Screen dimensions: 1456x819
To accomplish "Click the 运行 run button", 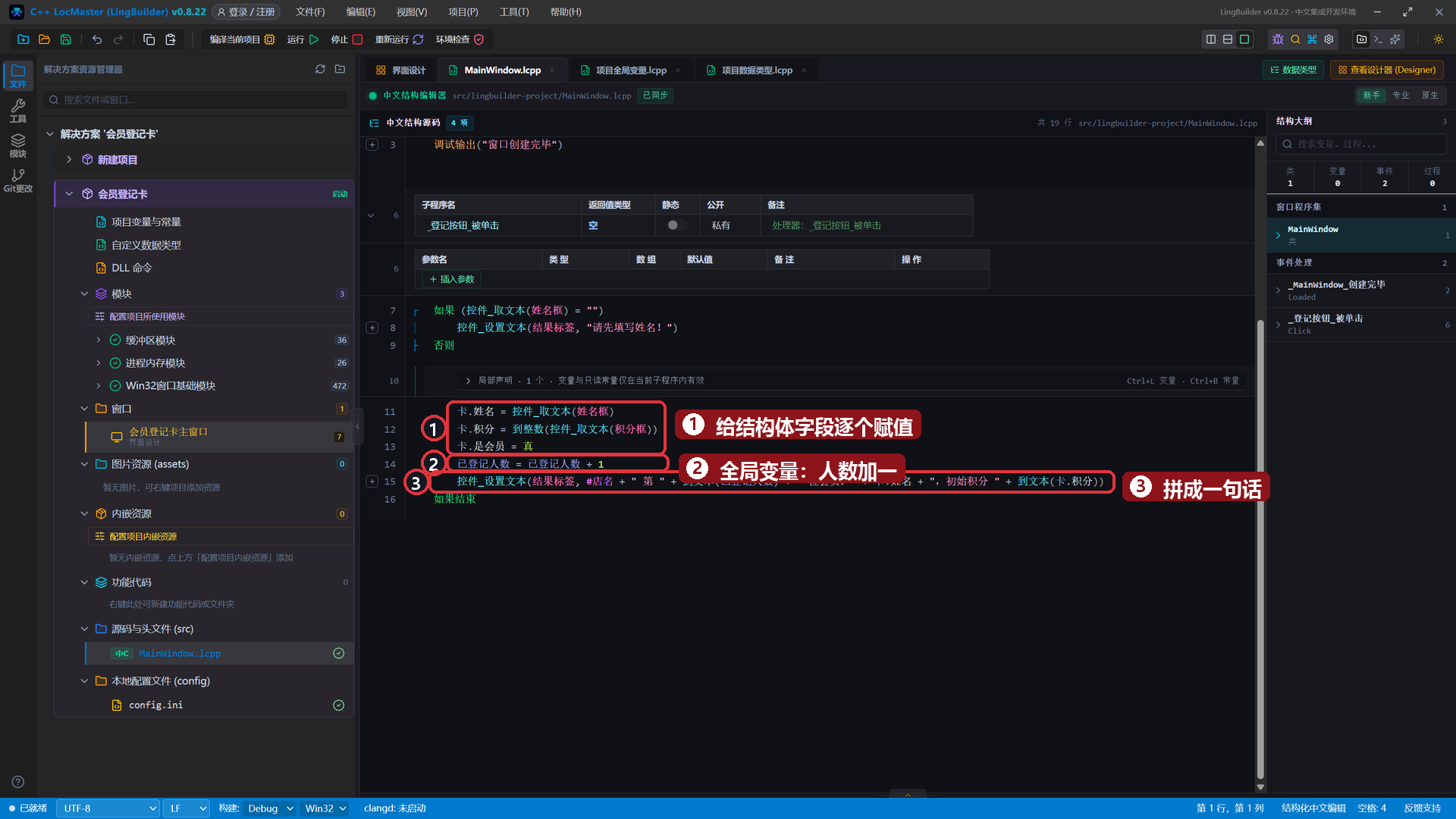I will [303, 39].
